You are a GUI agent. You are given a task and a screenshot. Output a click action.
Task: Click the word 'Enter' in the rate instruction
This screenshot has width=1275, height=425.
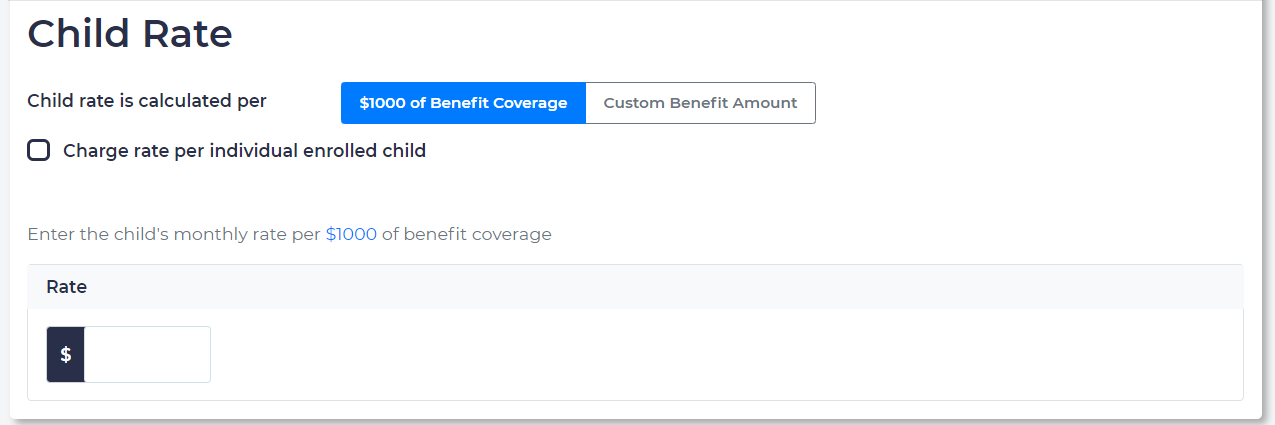(49, 235)
